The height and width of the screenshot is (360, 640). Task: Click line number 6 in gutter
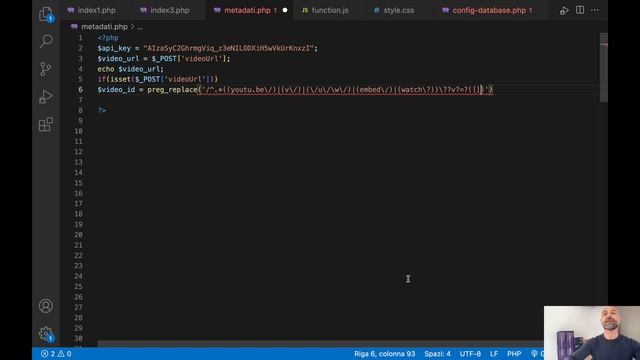coord(80,90)
